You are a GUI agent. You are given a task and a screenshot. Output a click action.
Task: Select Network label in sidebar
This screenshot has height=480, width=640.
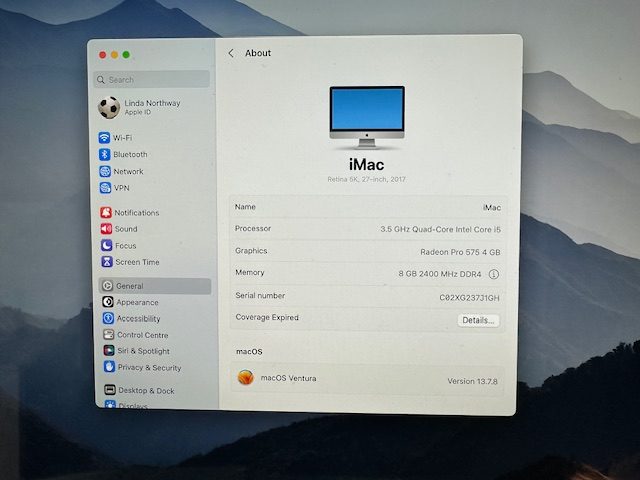[129, 171]
